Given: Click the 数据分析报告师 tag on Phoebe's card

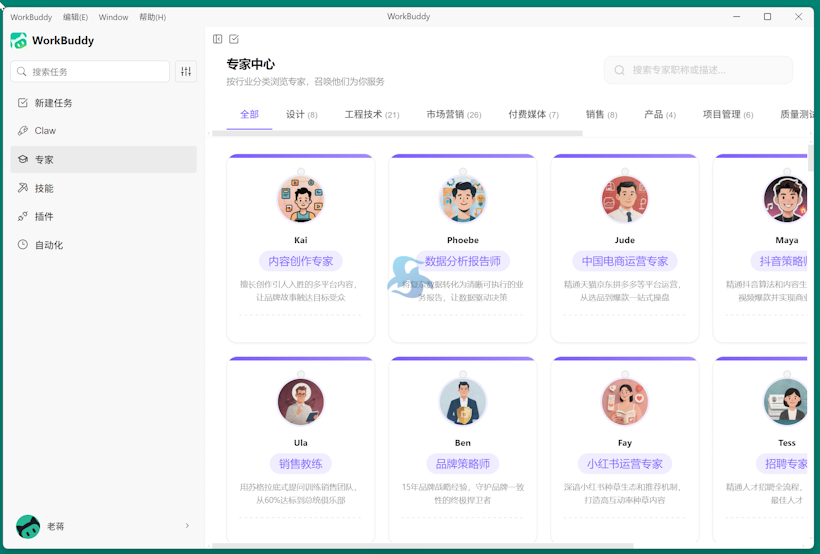Looking at the screenshot, I should (x=463, y=261).
